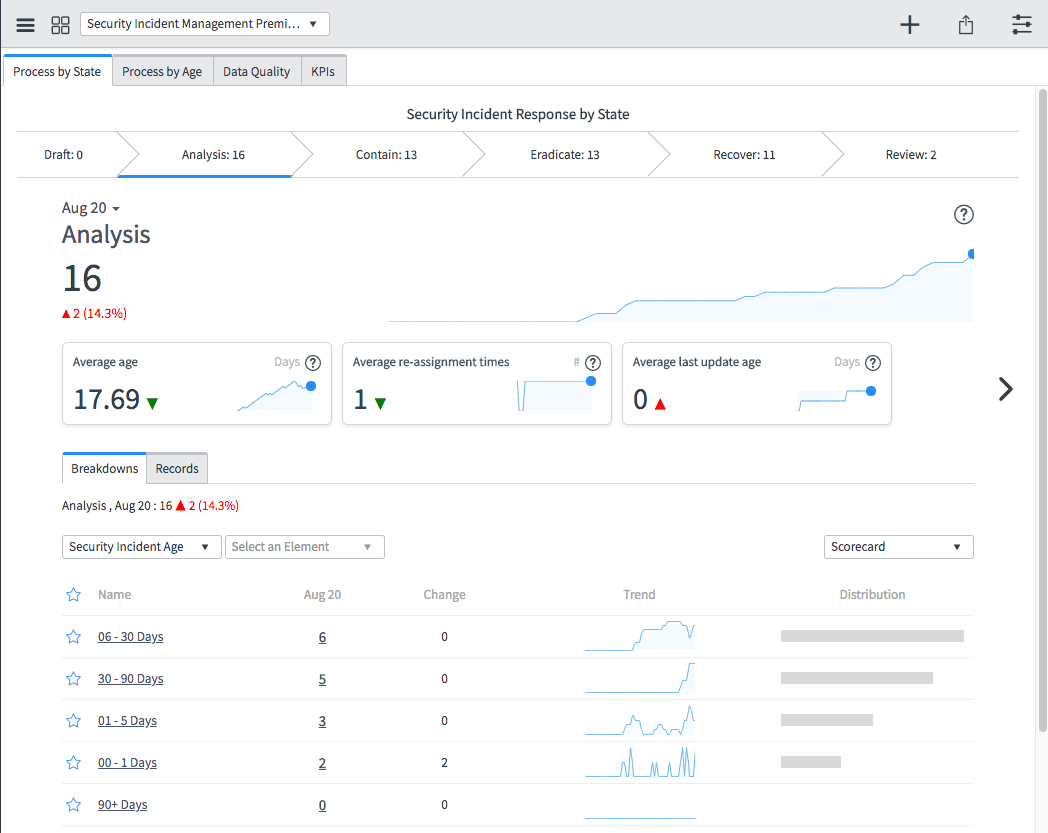Image resolution: width=1048 pixels, height=833 pixels.
Task: Toggle favorite star for 00 - 1 Days
Action: click(x=73, y=763)
